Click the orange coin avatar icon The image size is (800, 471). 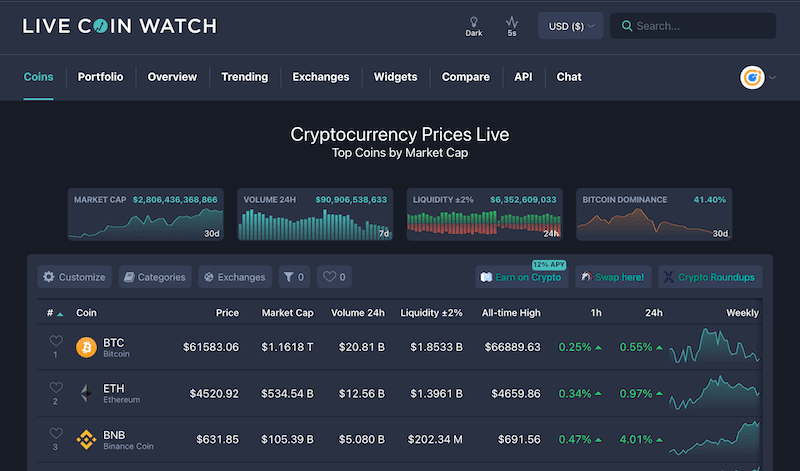(x=752, y=78)
